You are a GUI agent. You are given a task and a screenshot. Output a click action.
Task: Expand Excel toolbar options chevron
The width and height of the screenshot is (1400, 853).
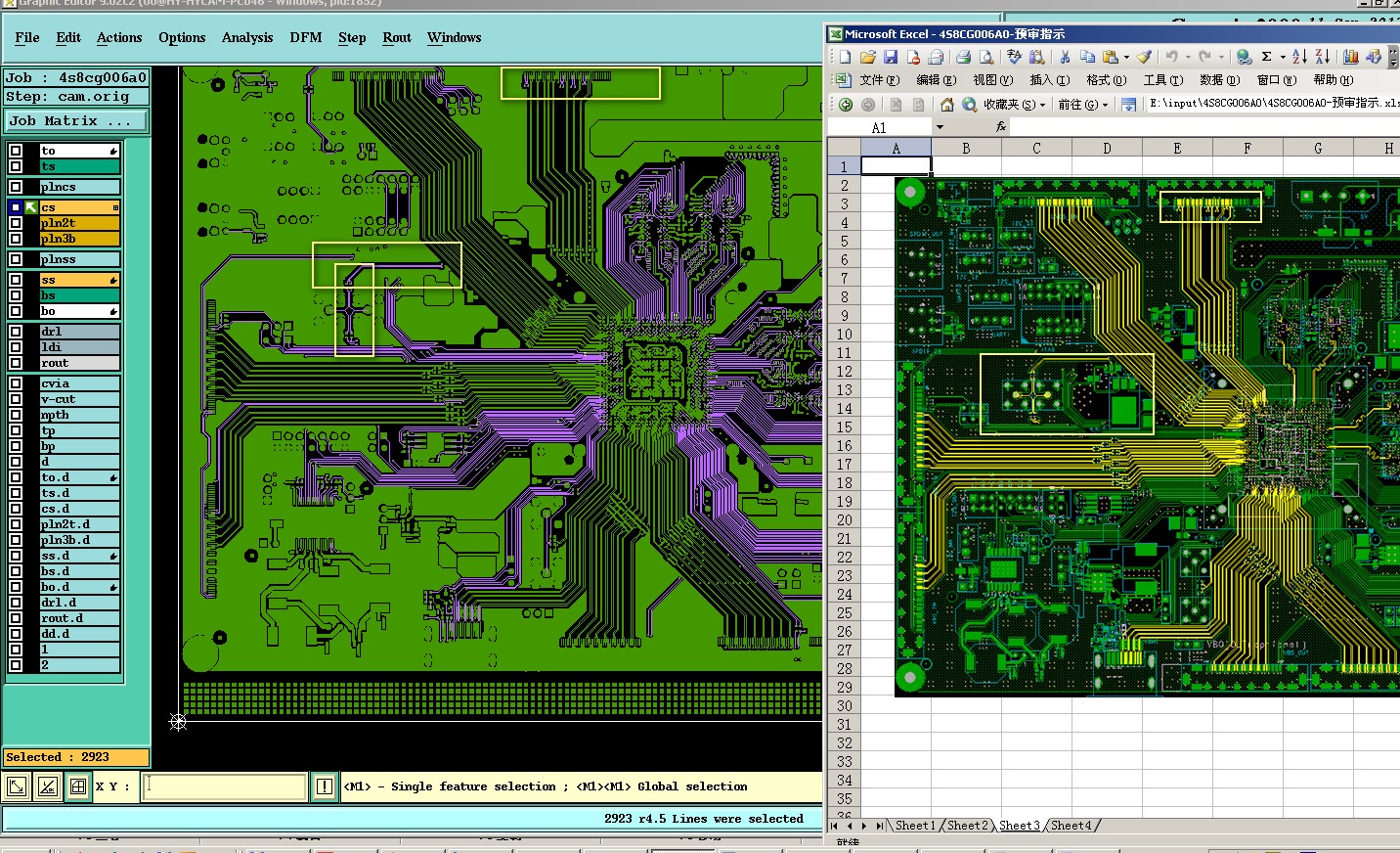[x=1393, y=58]
